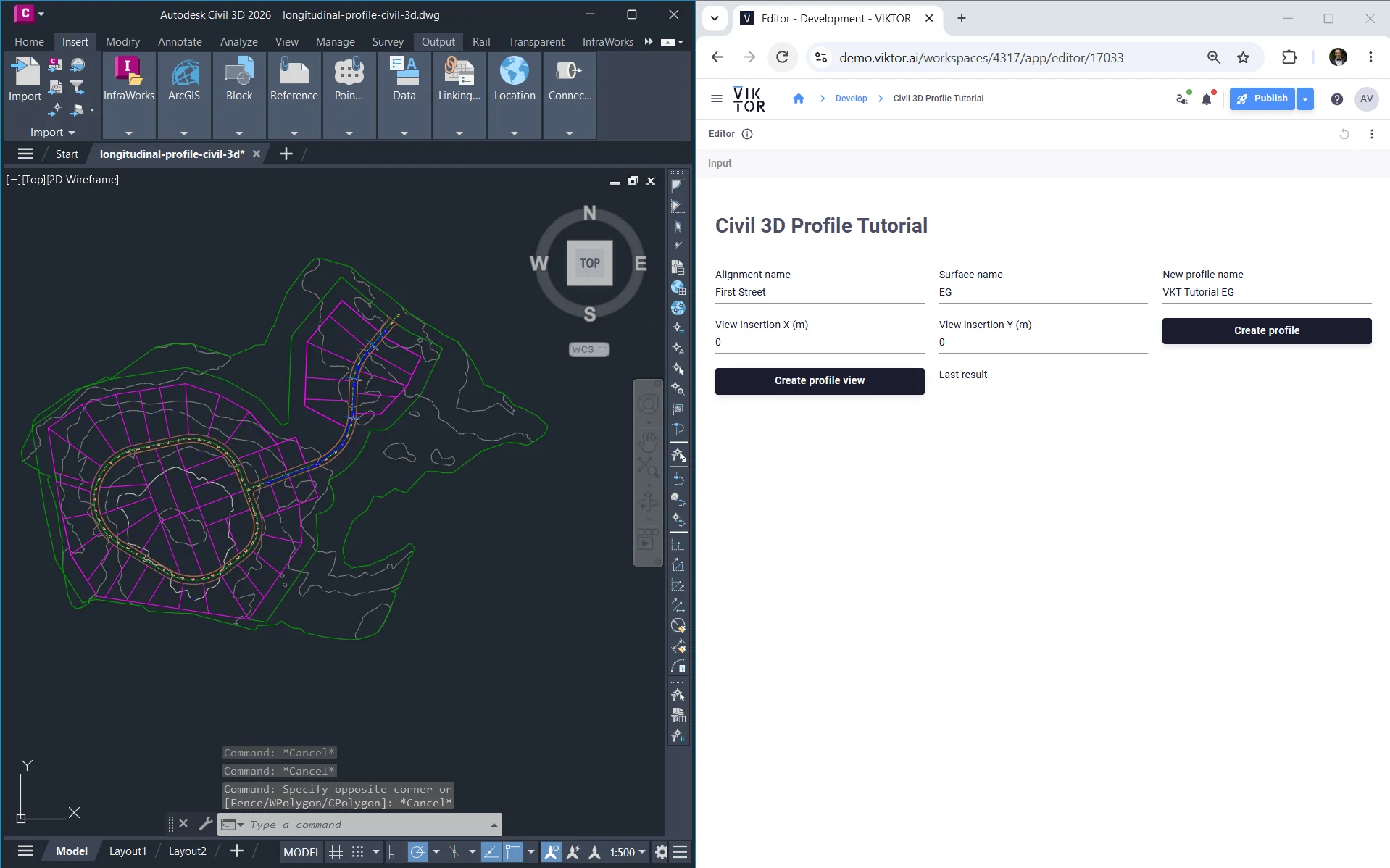
Task: Open the ArcGIS ribbon panel icon
Action: point(184,72)
